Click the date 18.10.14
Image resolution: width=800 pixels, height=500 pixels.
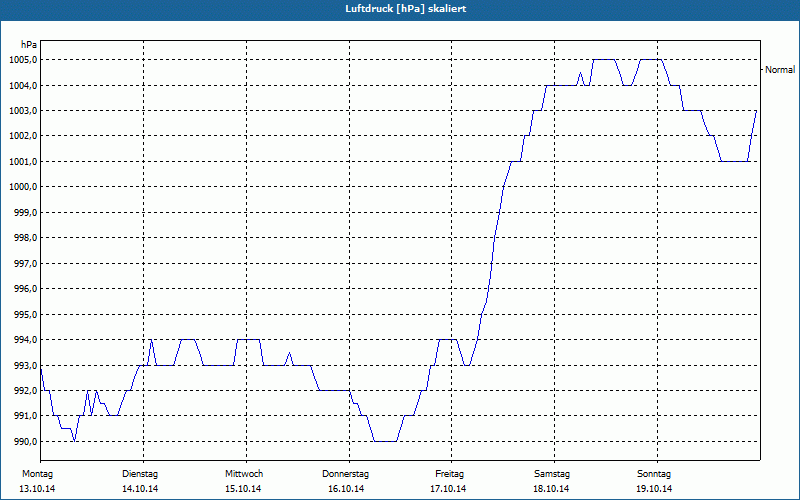tap(552, 489)
